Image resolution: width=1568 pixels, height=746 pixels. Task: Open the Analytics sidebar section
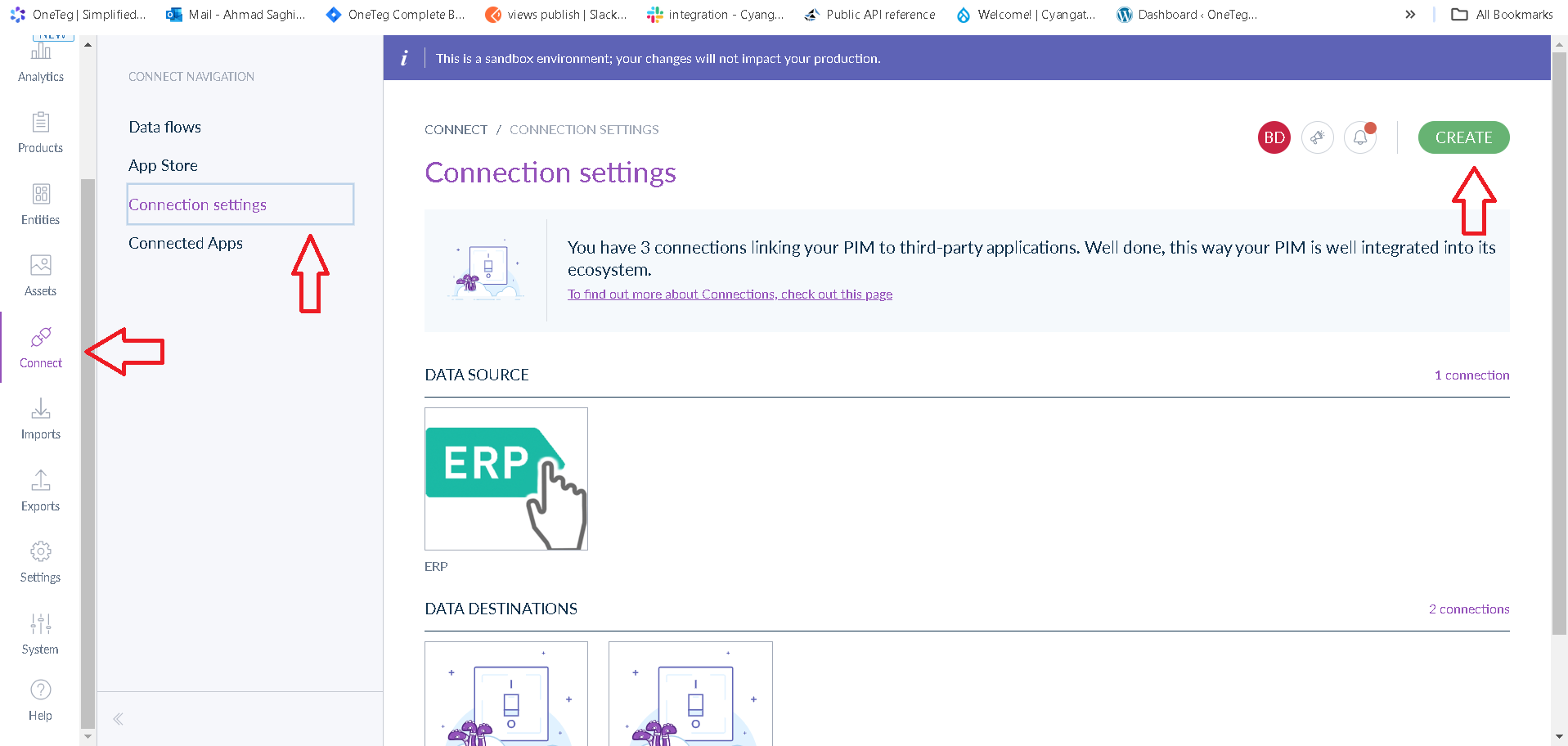41,61
